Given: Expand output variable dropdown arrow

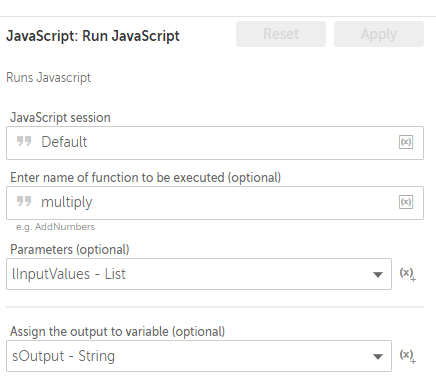Looking at the screenshot, I should tap(378, 357).
